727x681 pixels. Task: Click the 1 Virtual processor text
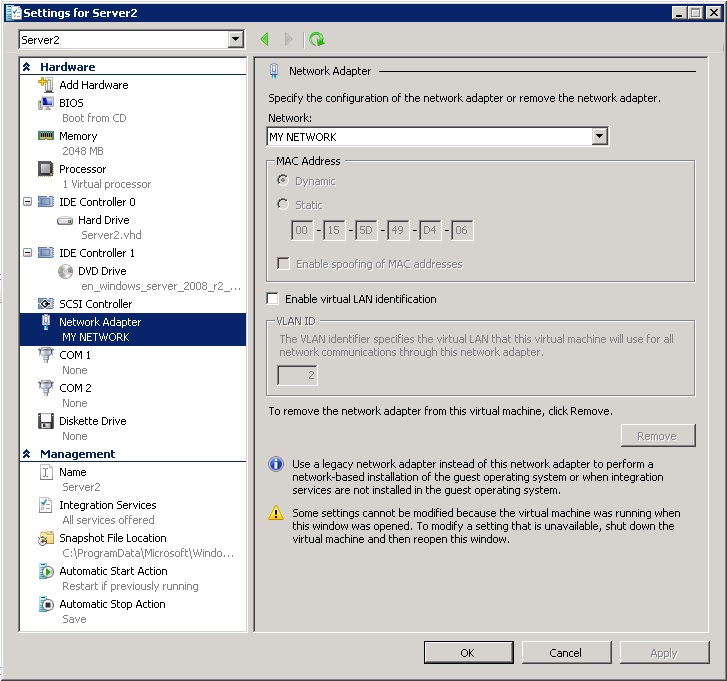[x=107, y=184]
